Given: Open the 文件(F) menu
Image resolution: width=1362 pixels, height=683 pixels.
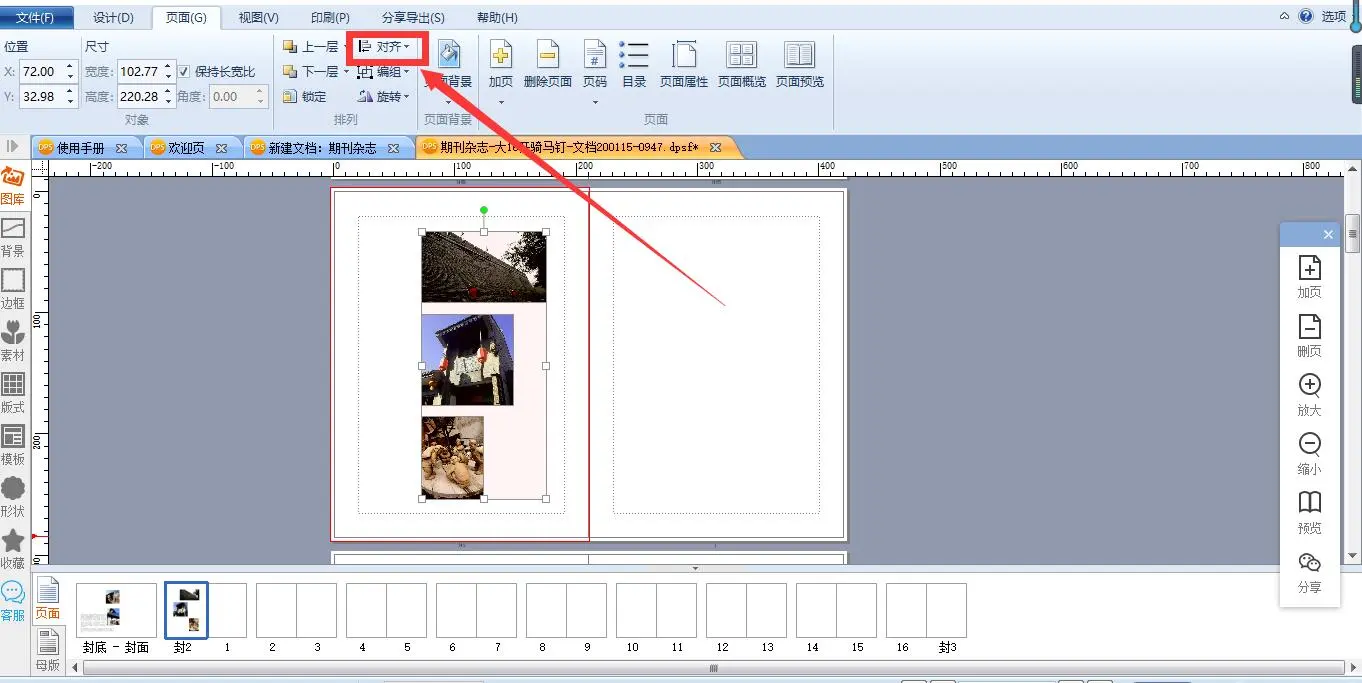Looking at the screenshot, I should click(x=36, y=18).
